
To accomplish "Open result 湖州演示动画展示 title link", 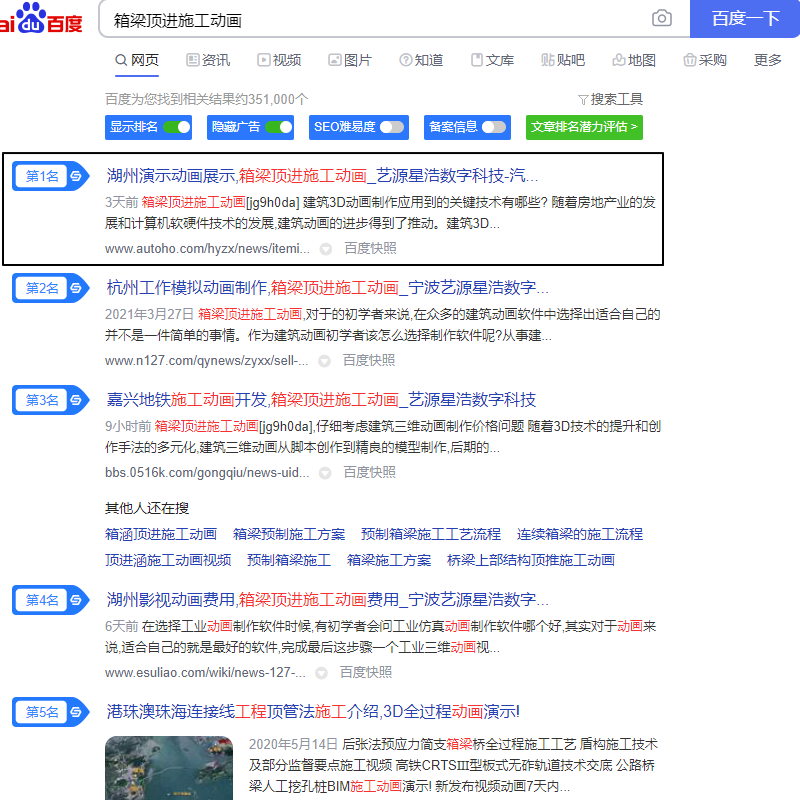I will click(x=322, y=176).
